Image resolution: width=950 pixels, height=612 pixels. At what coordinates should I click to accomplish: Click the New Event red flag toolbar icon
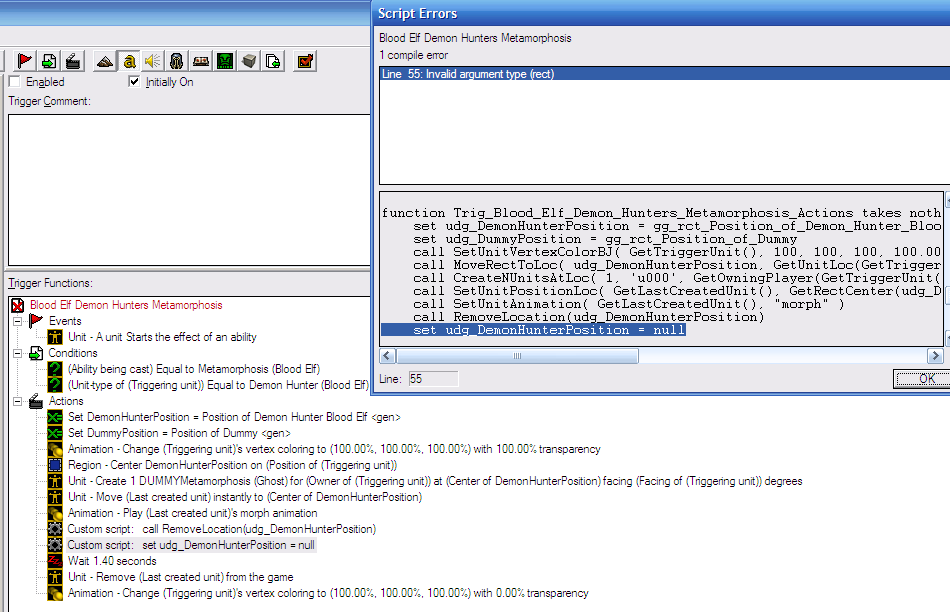click(x=25, y=61)
